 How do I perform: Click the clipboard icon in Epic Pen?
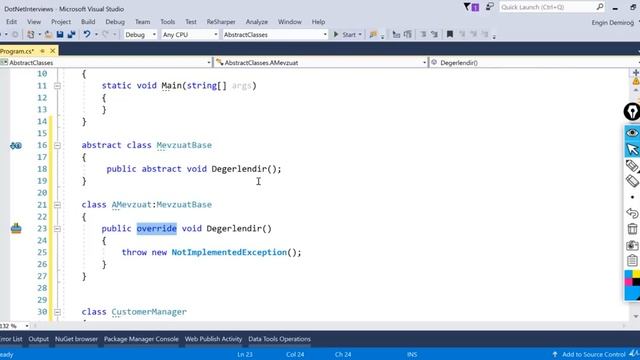632,260
